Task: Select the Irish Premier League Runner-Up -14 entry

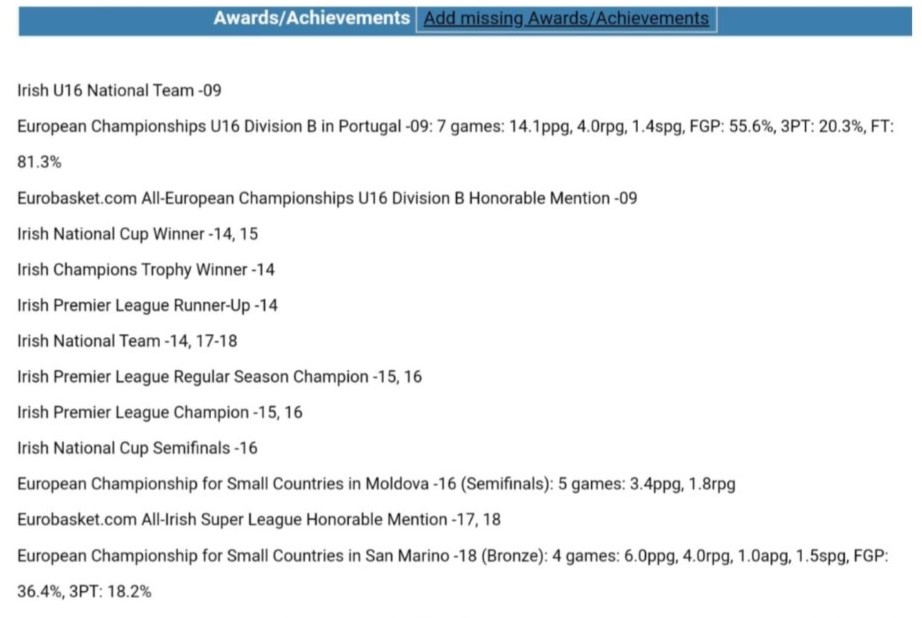Action: pyautogui.click(x=148, y=306)
